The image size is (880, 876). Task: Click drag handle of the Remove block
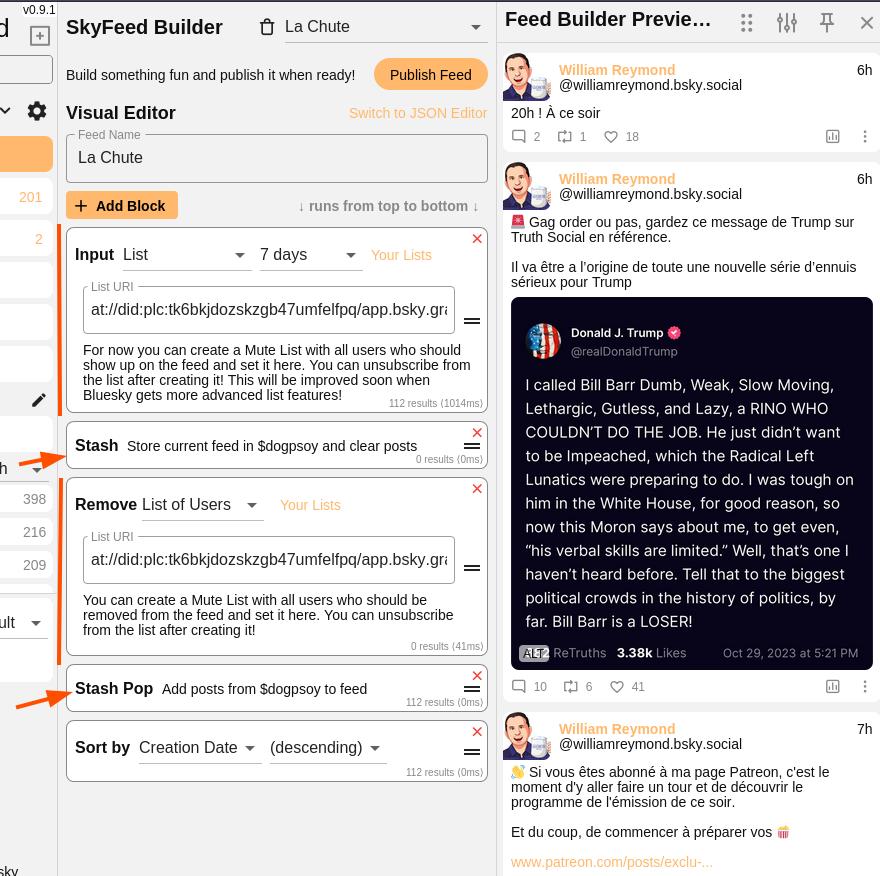coord(471,568)
